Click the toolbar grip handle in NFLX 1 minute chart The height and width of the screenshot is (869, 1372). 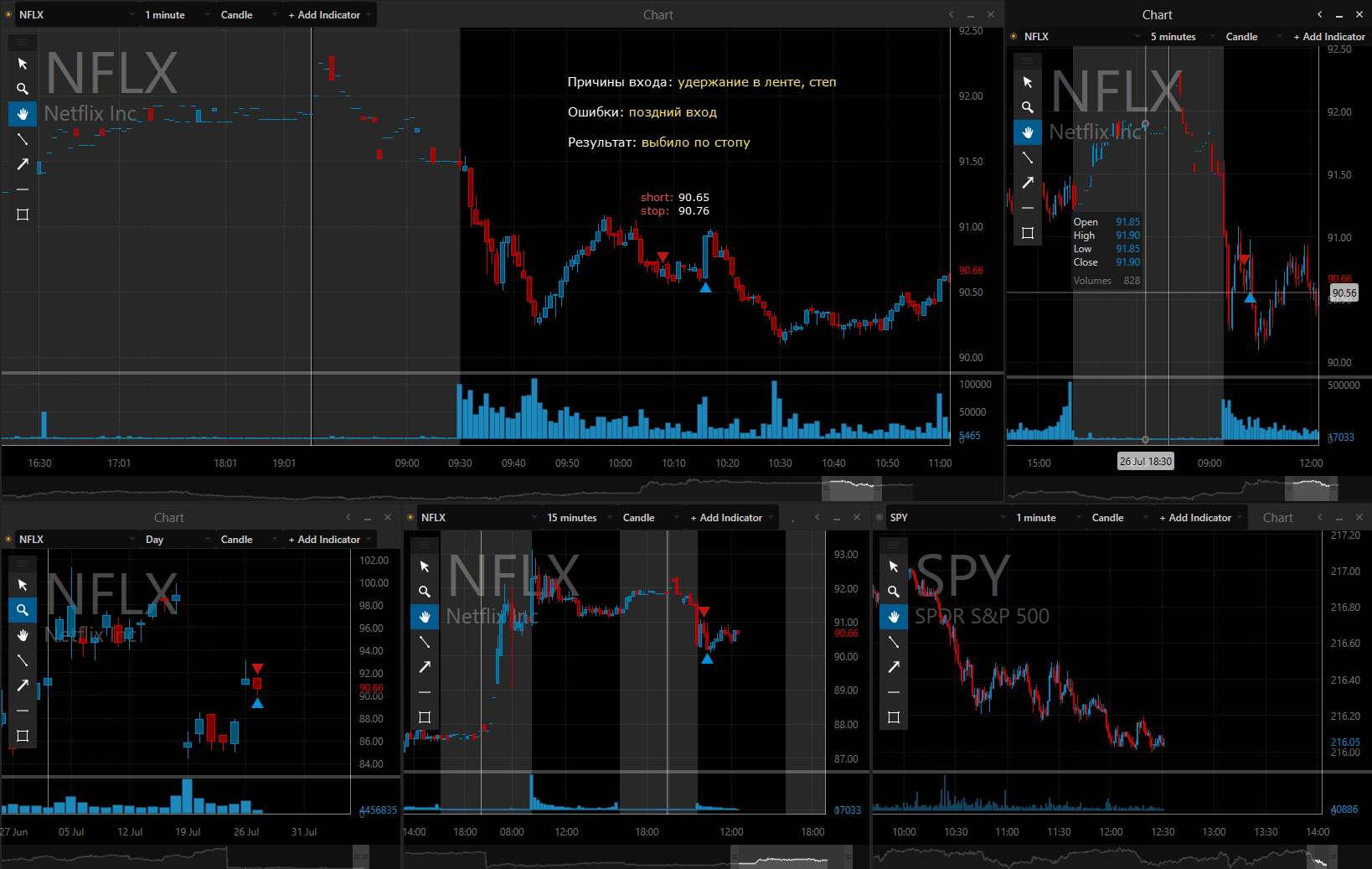(x=23, y=42)
